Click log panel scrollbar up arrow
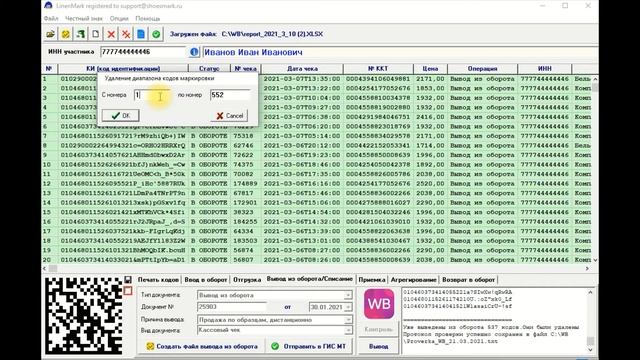This screenshot has width=640, height=360. (590, 292)
